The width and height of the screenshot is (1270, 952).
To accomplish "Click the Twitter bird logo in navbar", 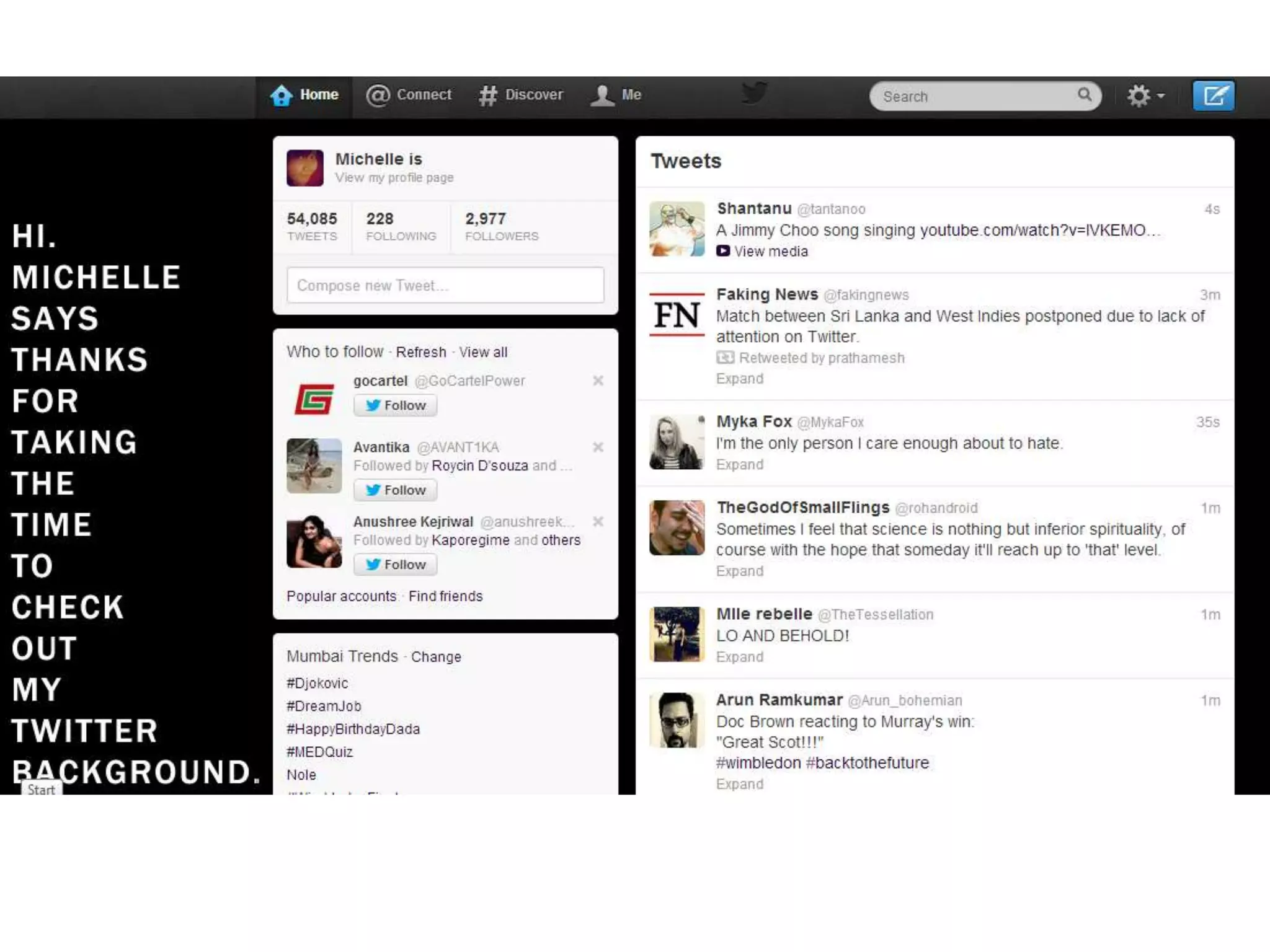I will (754, 94).
